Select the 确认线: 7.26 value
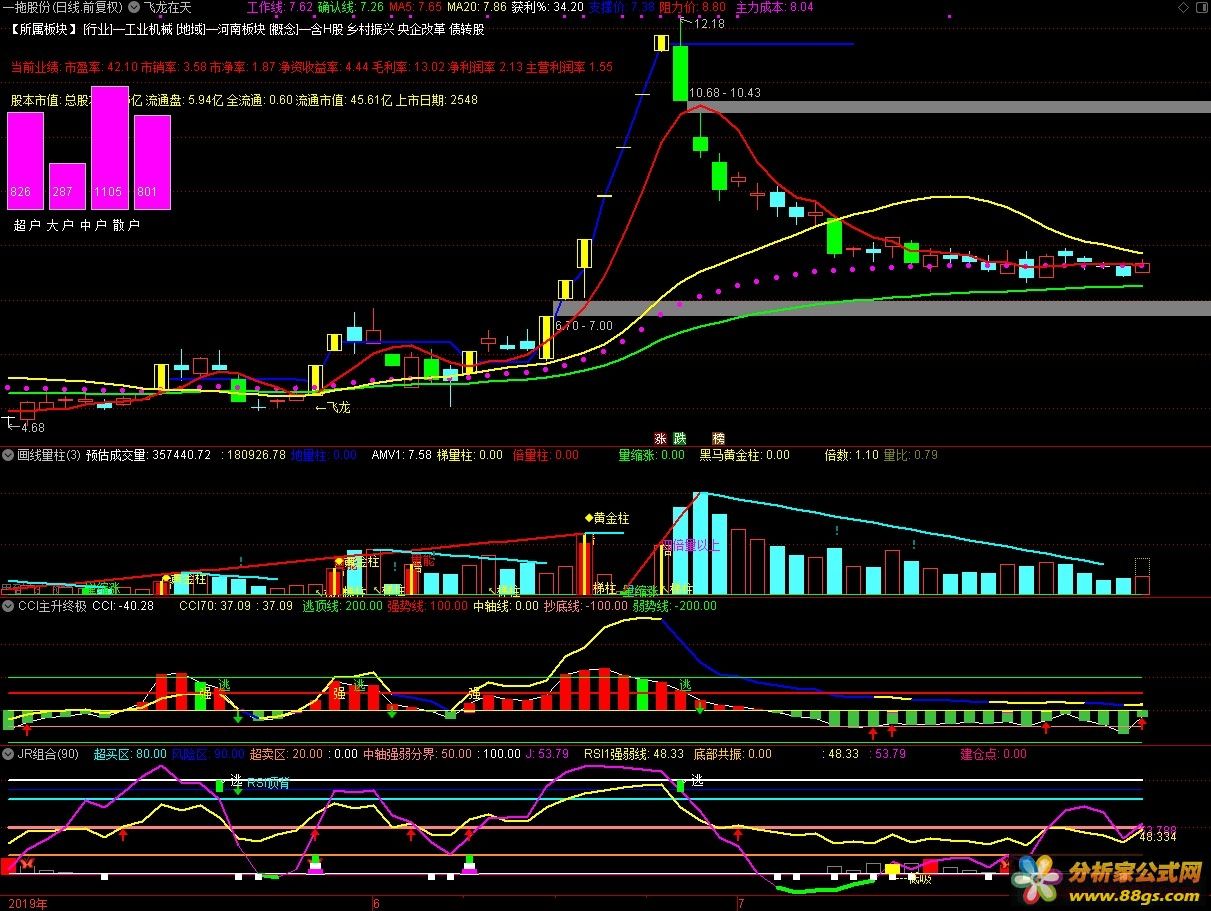1211x911 pixels. (351, 7)
